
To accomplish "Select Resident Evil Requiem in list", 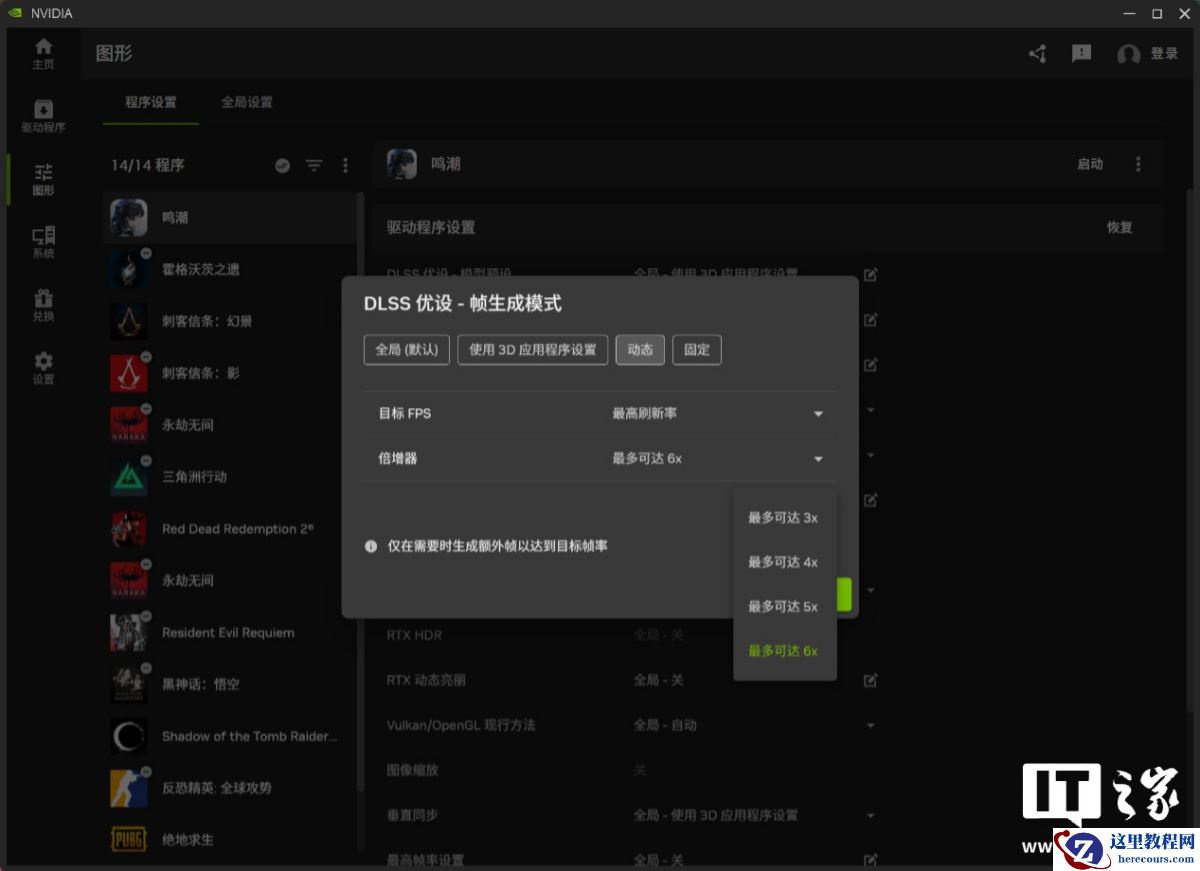I will point(230,632).
